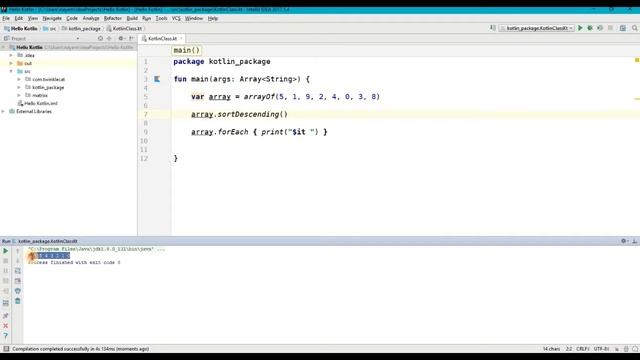Click the Make Project build icon
Viewport: 640px width, 360px height.
click(493, 28)
